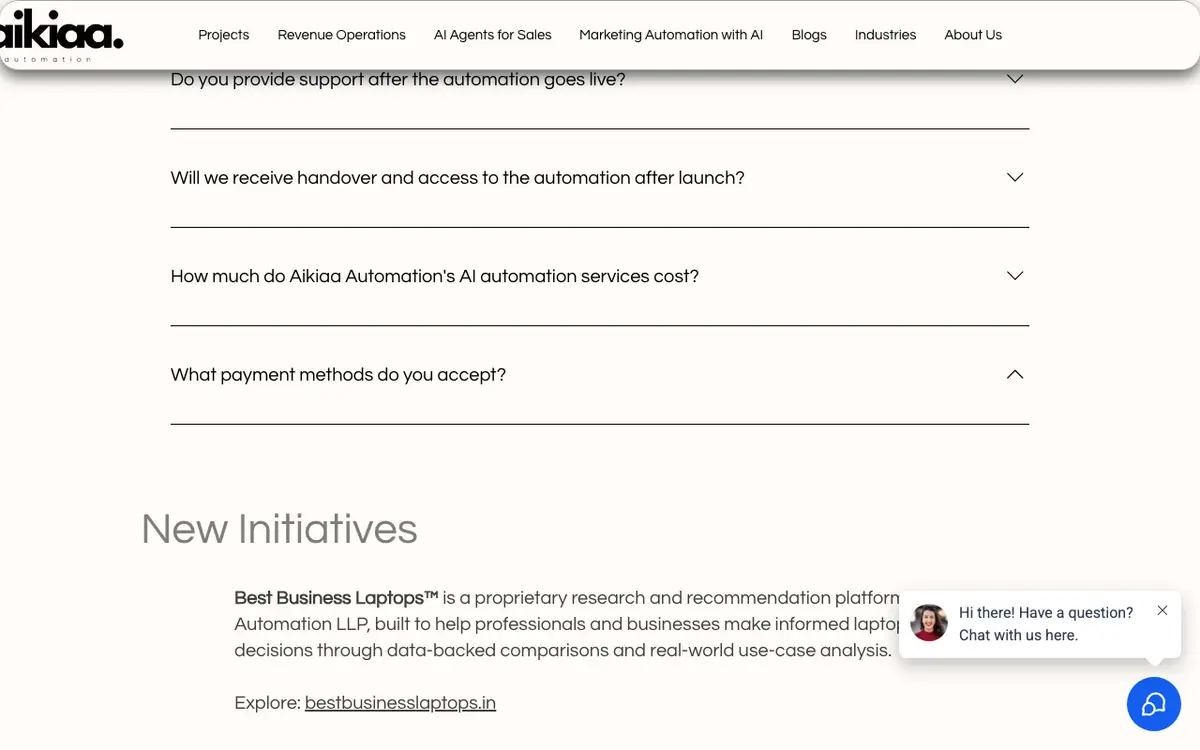Screen dimensions: 1200x750
Task: Go to AI Agents for Sales
Action: point(493,35)
